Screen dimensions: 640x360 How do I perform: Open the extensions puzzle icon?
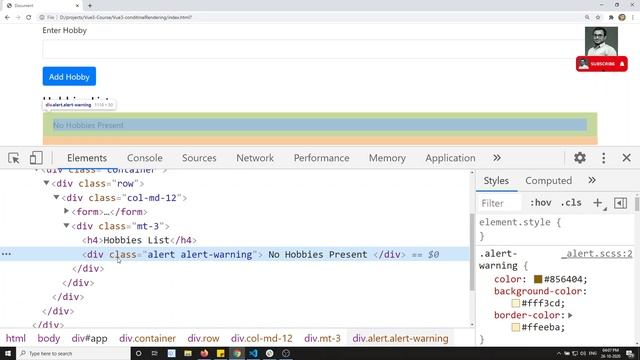coord(611,18)
